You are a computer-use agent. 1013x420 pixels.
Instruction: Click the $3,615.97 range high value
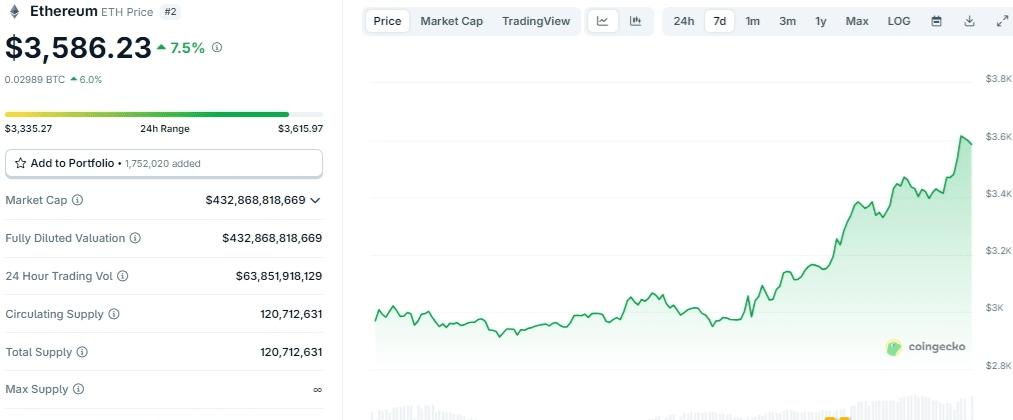pyautogui.click(x=300, y=129)
